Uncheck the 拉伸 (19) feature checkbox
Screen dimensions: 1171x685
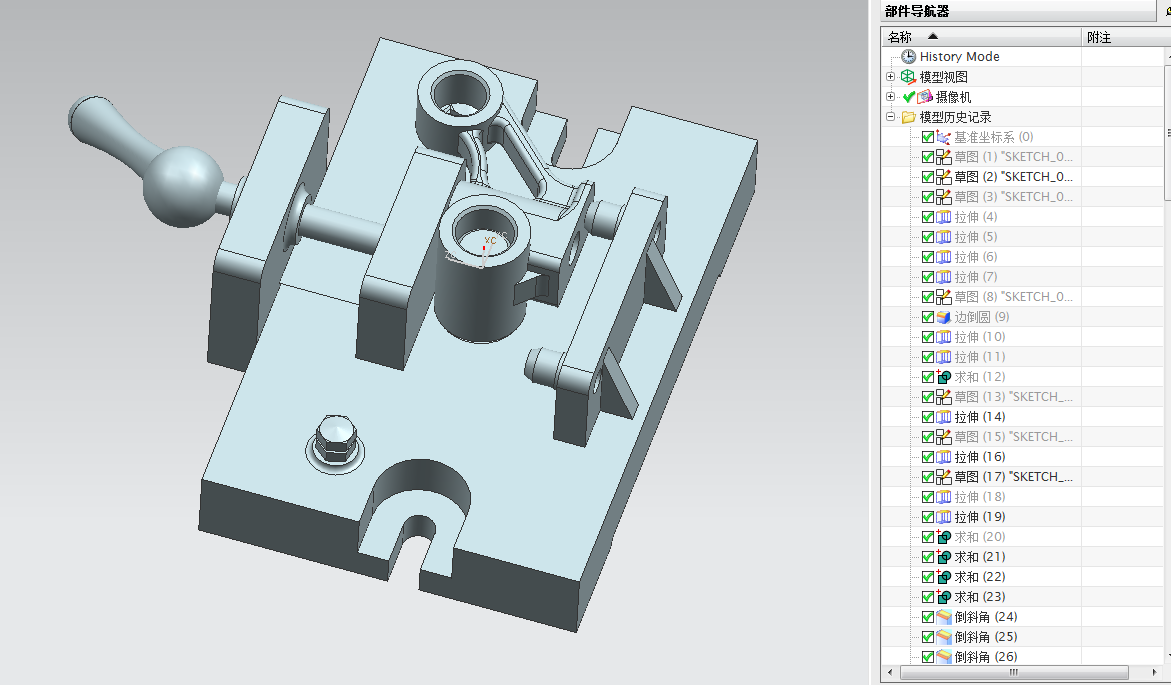[x=928, y=517]
